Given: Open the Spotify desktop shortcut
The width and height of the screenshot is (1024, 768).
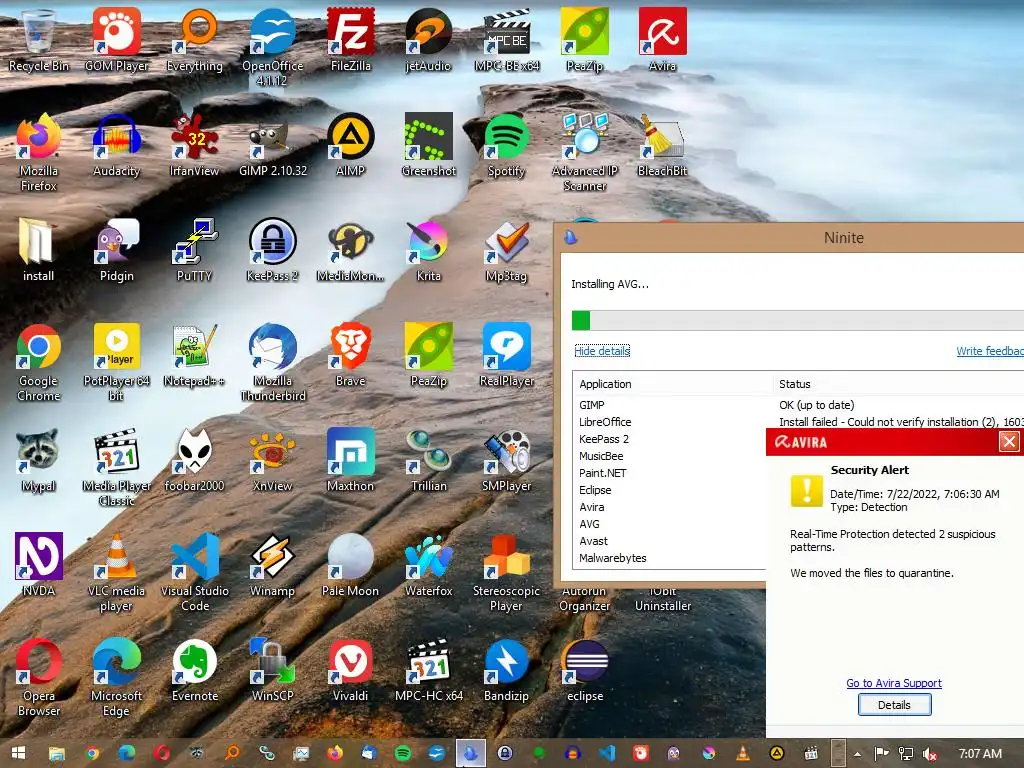Looking at the screenshot, I should click(x=507, y=144).
